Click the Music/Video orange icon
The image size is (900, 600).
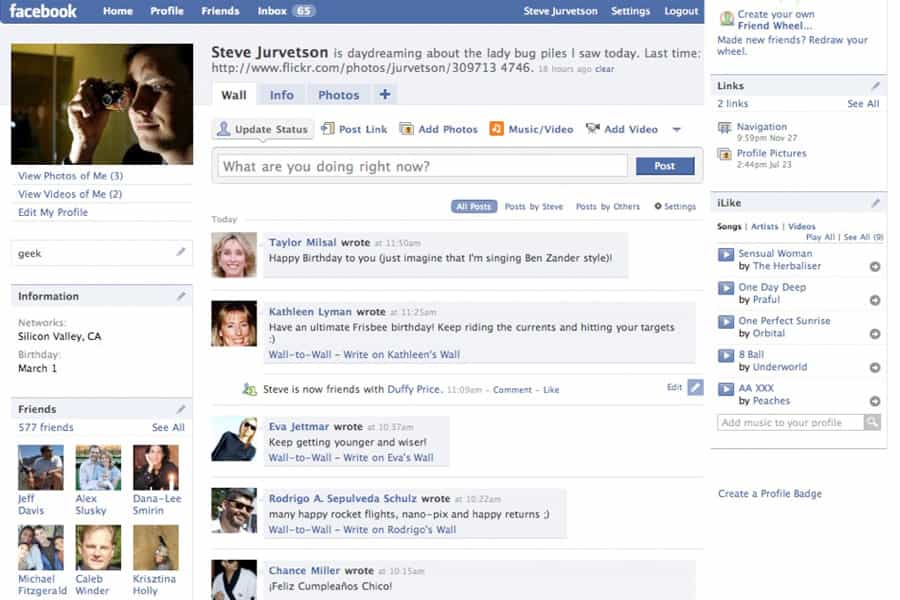click(x=496, y=129)
